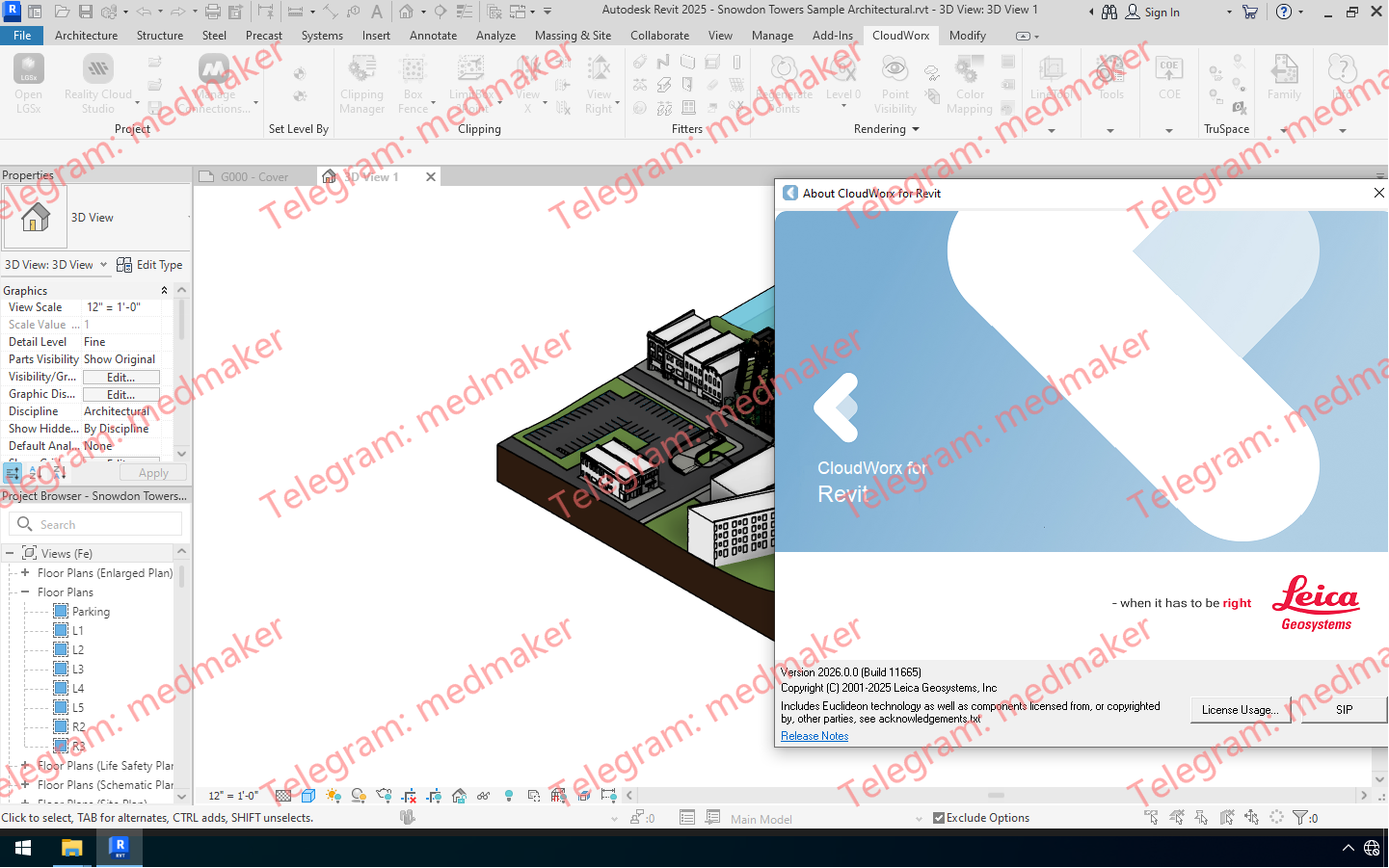
Task: Toggle the Unlocked 3D View icon
Action: point(457,796)
